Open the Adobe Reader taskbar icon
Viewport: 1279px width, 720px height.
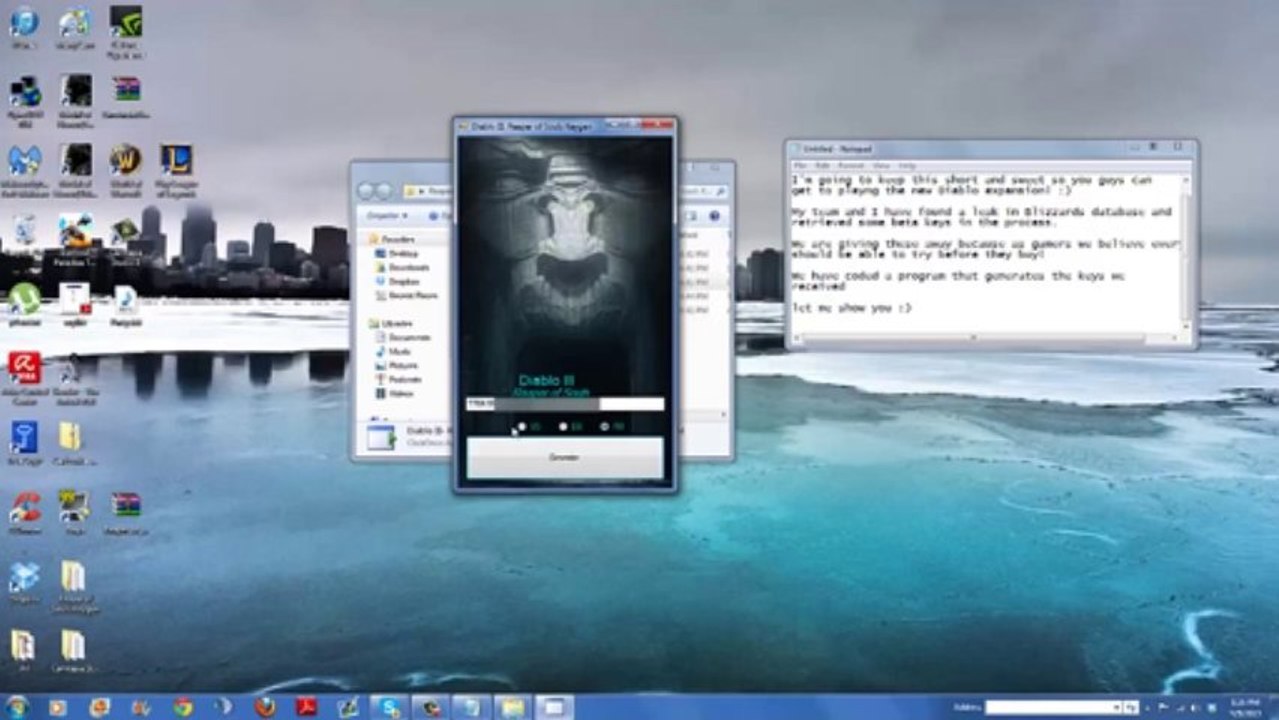tap(306, 707)
